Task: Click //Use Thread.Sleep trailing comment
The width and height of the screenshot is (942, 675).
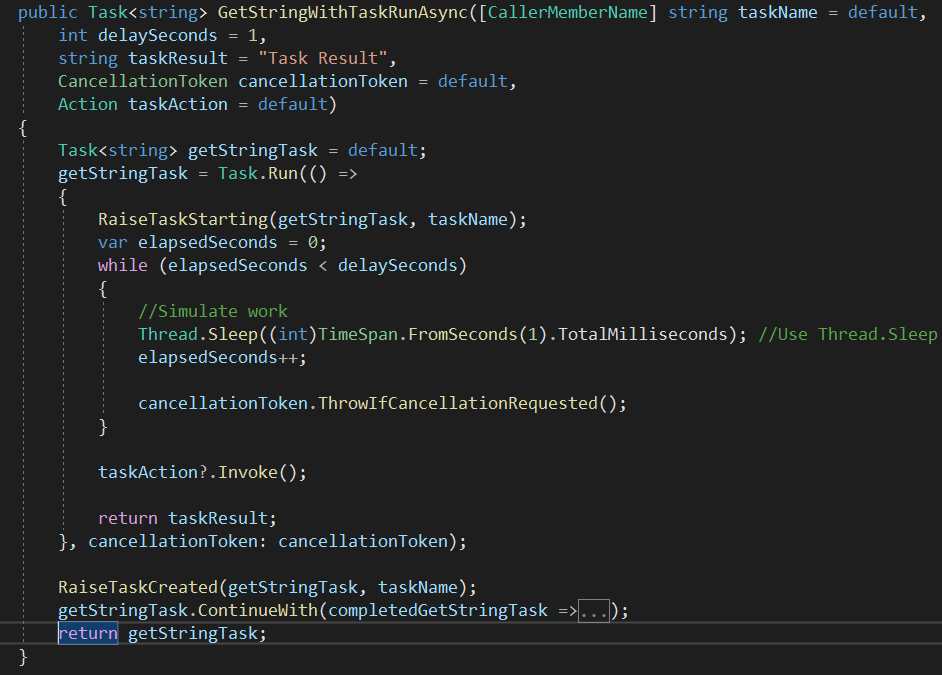Action: pyautogui.click(x=849, y=334)
